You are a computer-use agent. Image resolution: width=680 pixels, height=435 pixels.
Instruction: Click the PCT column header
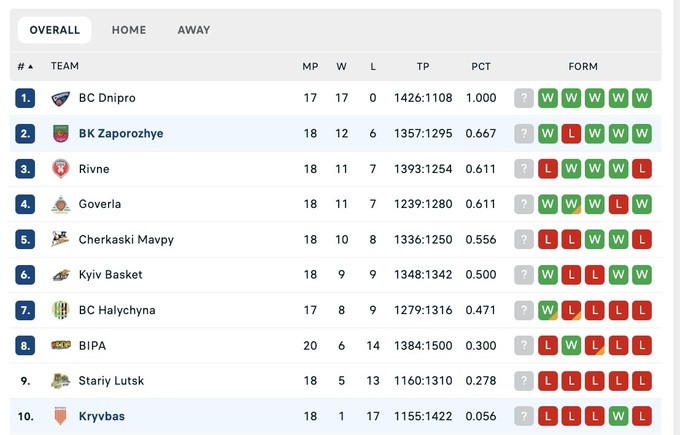click(481, 67)
